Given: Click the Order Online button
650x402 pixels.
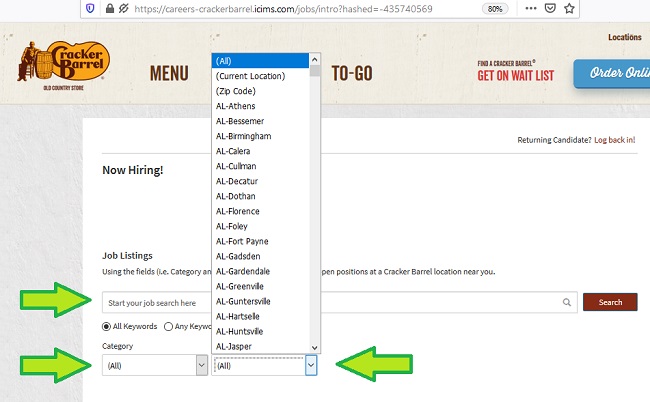Looking at the screenshot, I should (612, 73).
